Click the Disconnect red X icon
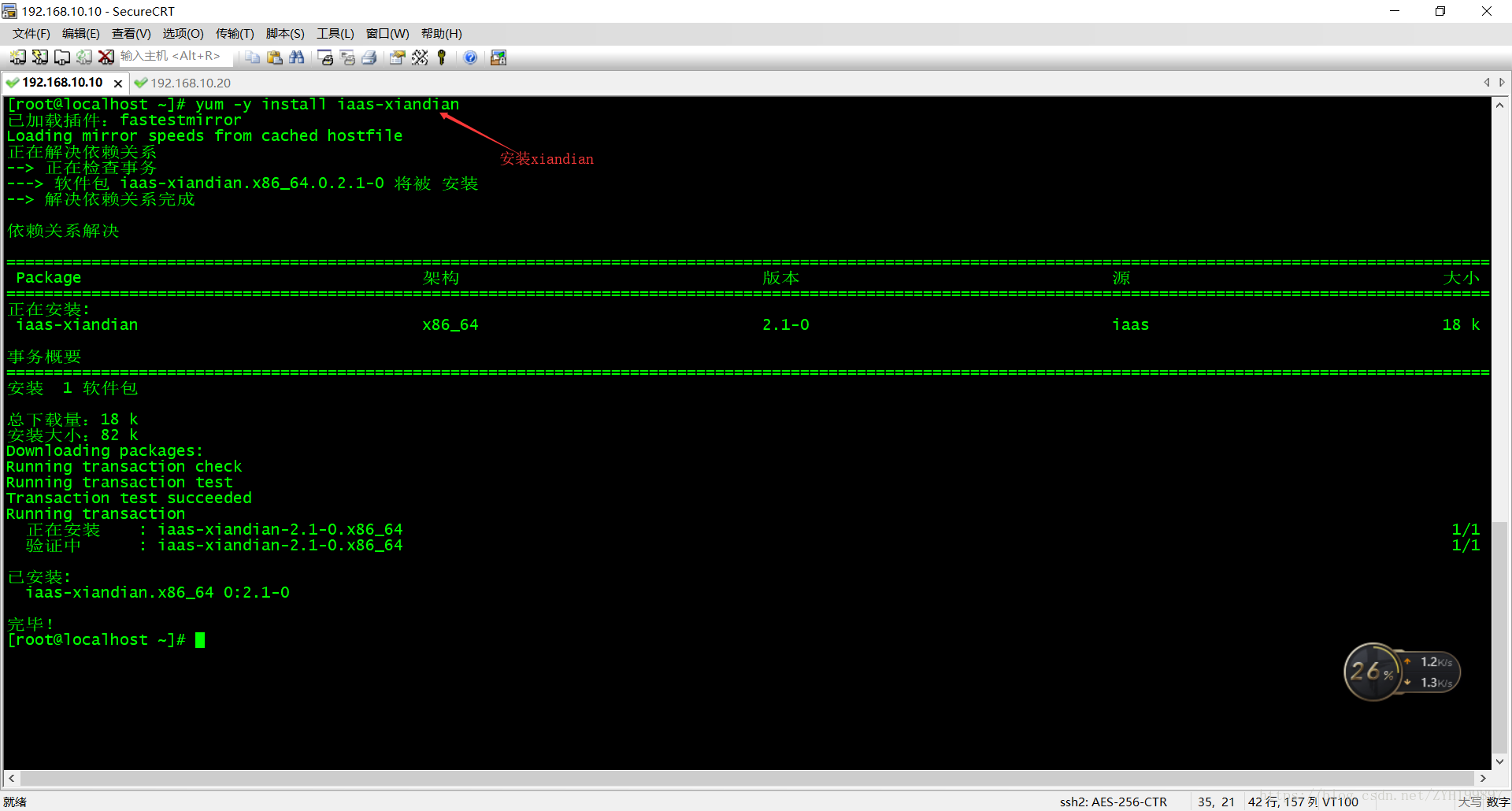The width and height of the screenshot is (1512, 811). click(106, 57)
